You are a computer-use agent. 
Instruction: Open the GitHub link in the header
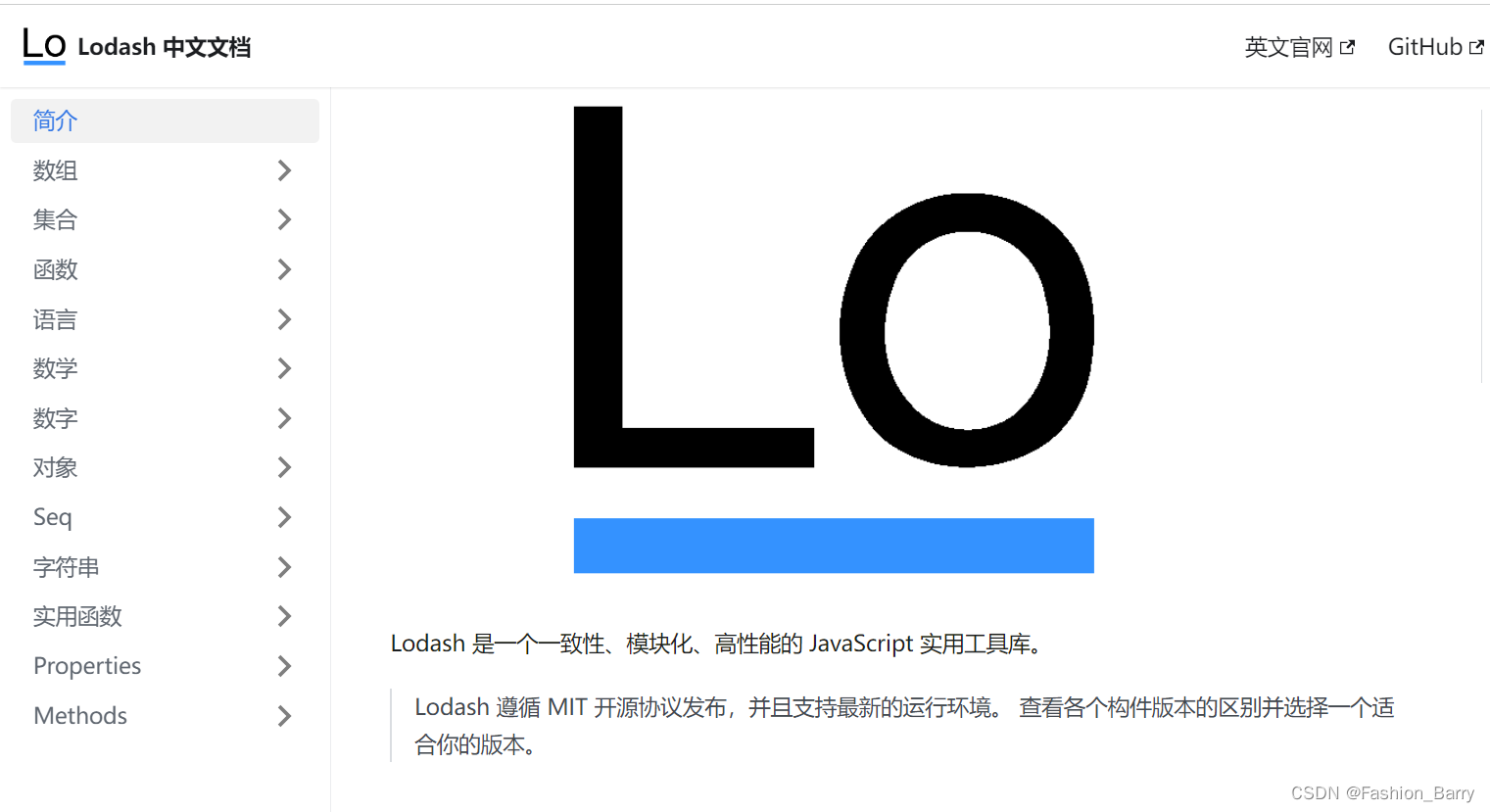pos(1435,47)
